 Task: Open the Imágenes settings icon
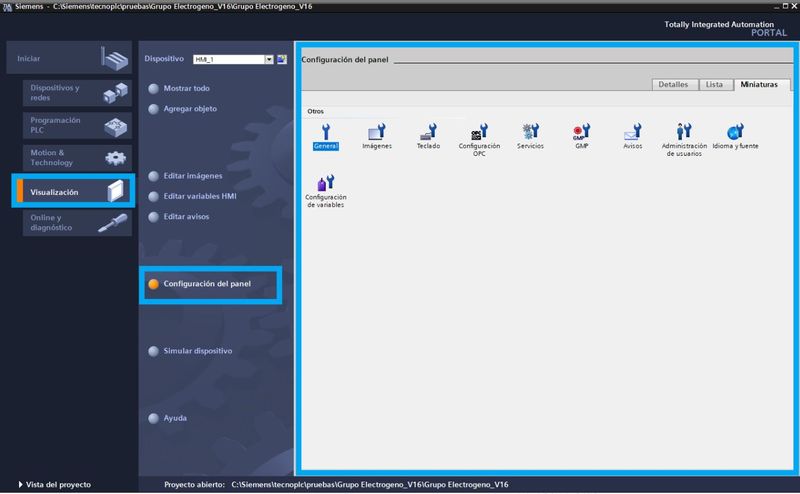coord(377,136)
